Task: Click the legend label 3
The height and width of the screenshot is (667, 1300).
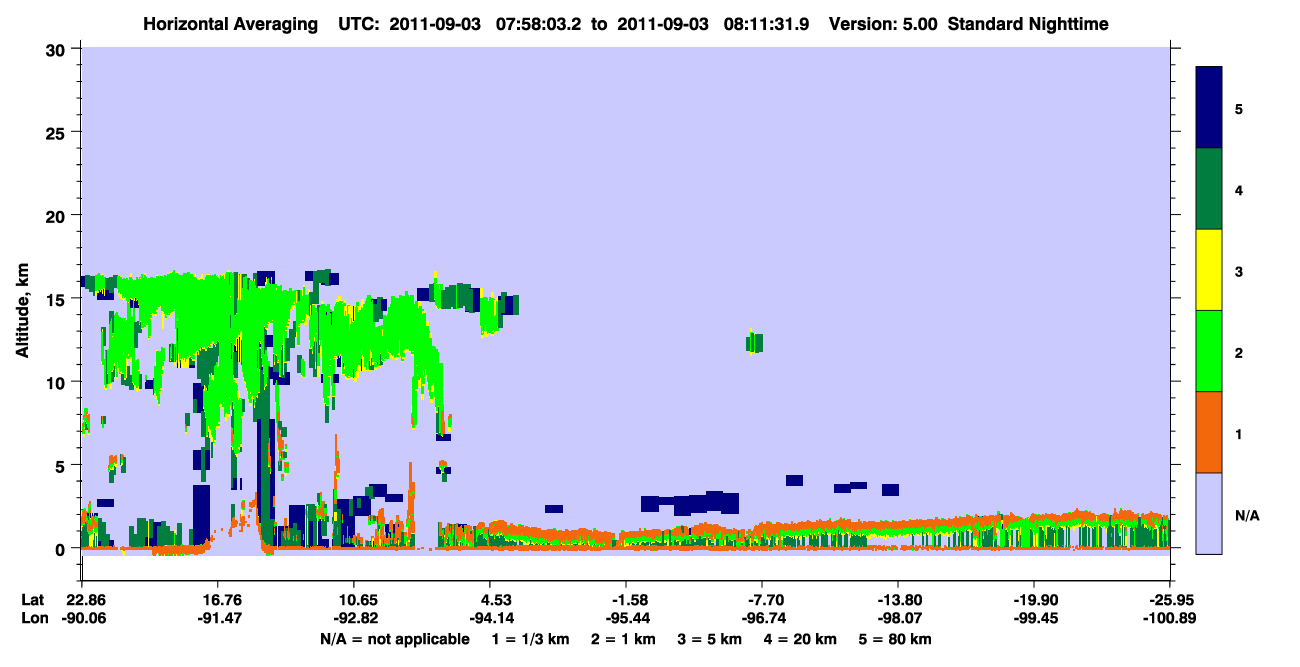Action: (x=1239, y=271)
